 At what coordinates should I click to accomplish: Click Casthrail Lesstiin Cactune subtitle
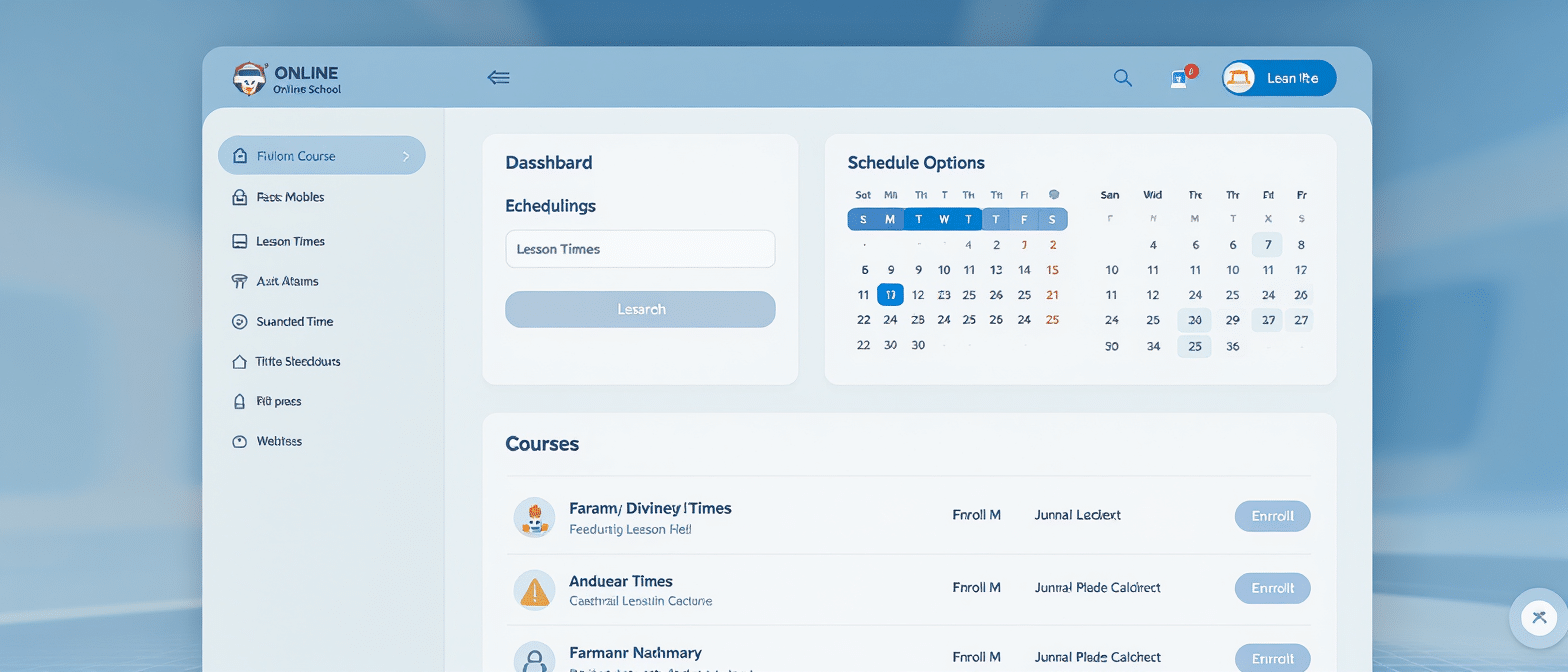[640, 601]
